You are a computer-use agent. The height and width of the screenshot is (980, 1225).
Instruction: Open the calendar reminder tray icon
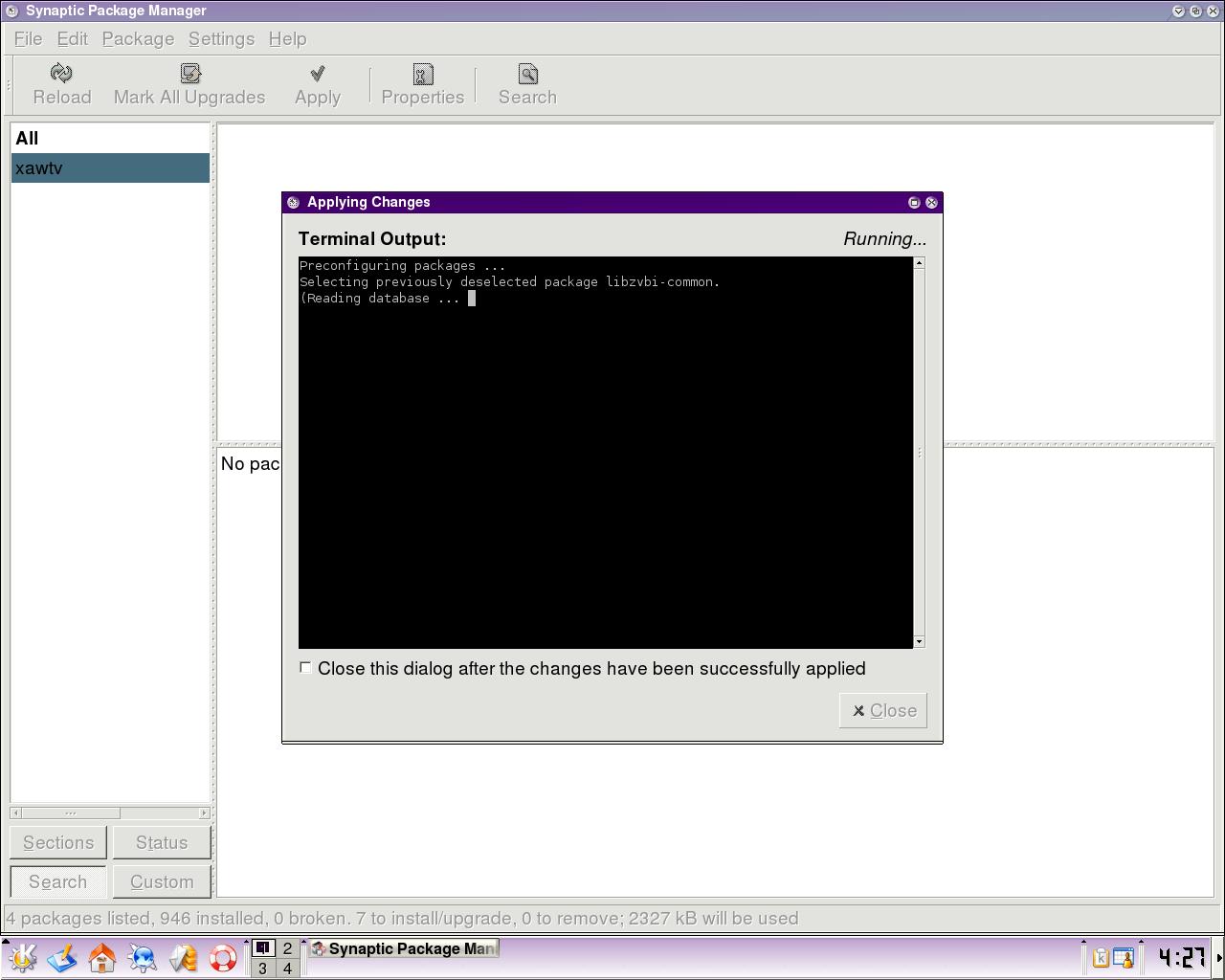pyautogui.click(x=1123, y=957)
